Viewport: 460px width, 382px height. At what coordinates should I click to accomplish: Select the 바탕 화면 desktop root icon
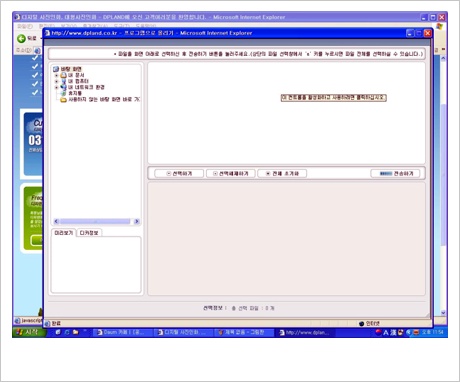tap(56, 69)
